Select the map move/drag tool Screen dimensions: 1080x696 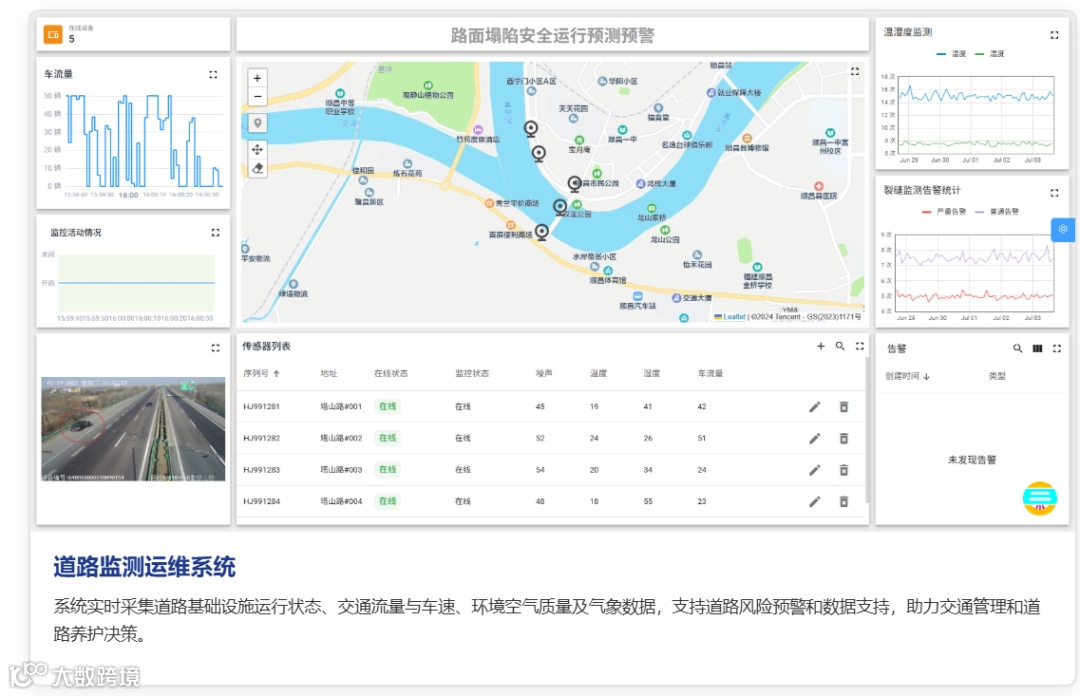(x=258, y=150)
